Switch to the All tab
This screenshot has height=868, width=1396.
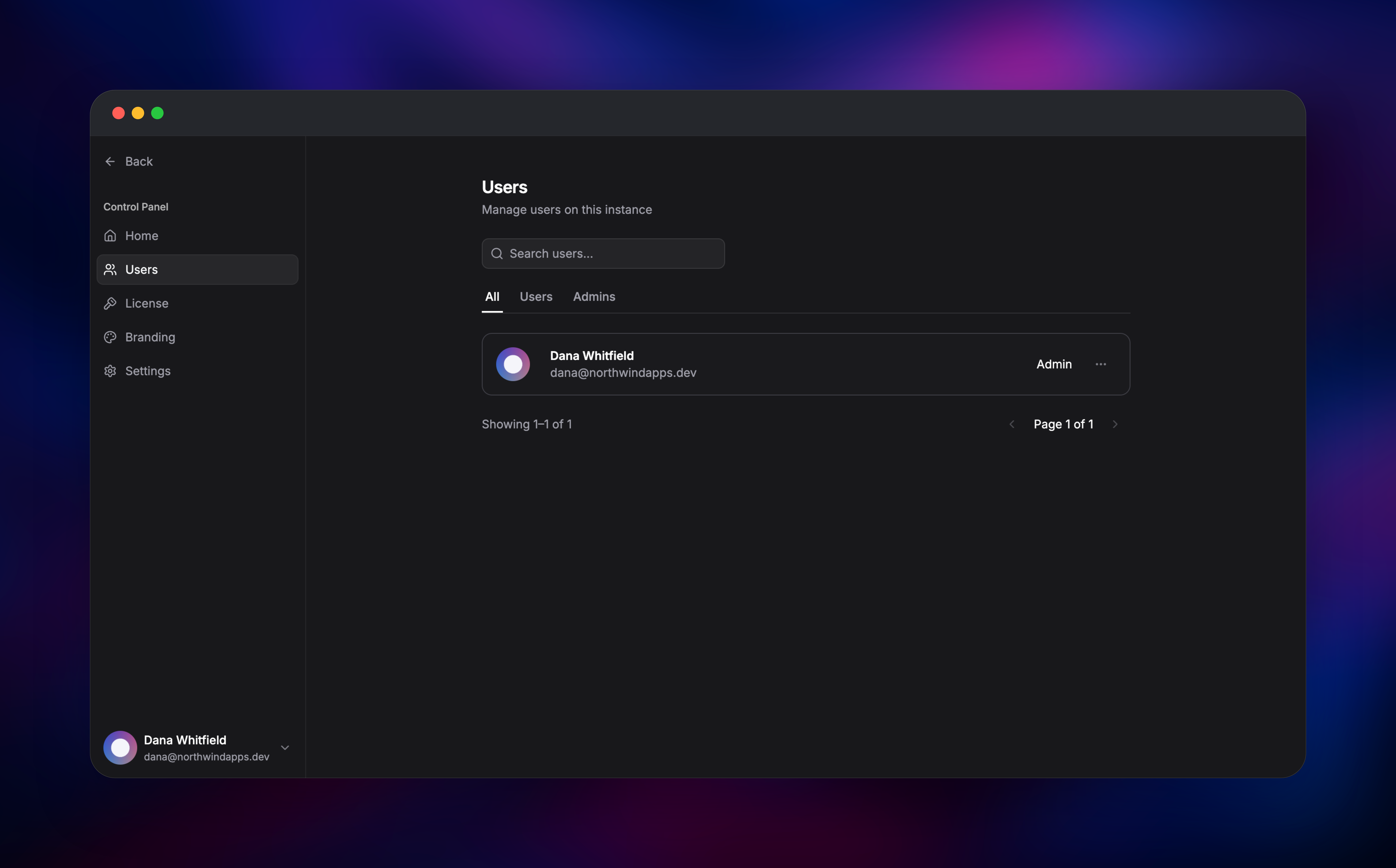pyautogui.click(x=492, y=297)
